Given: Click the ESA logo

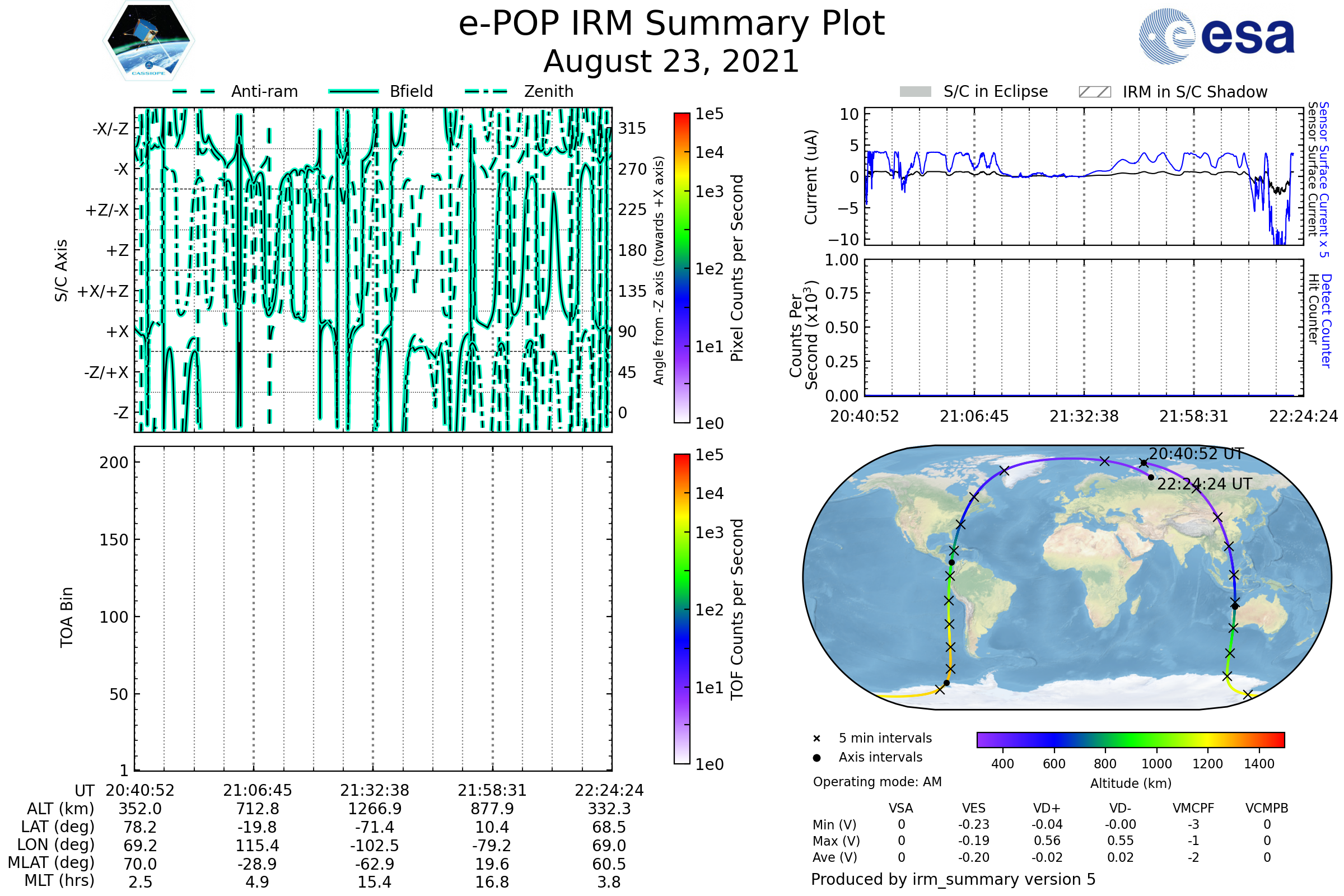Looking at the screenshot, I should pos(1216,36).
